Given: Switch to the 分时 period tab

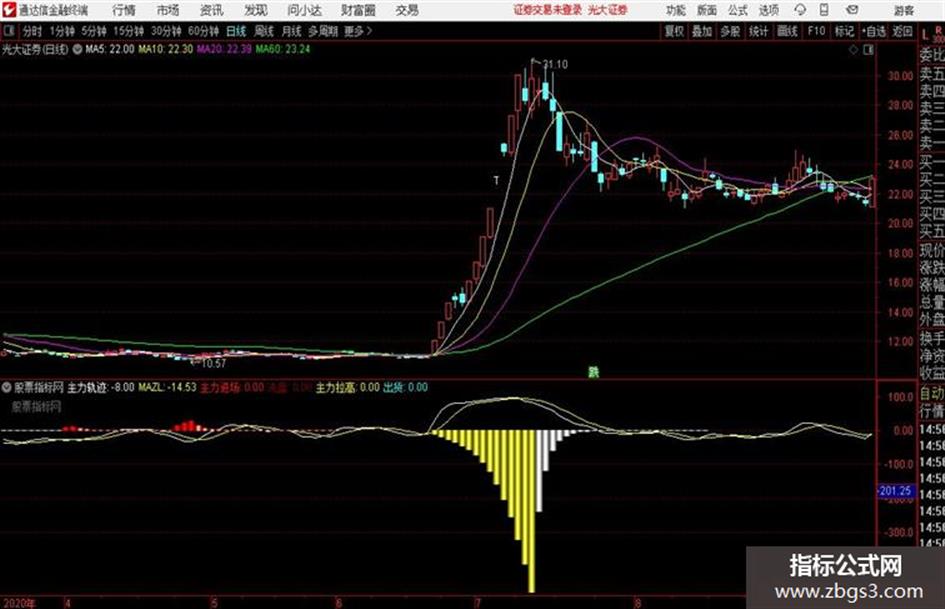Looking at the screenshot, I should click(33, 31).
